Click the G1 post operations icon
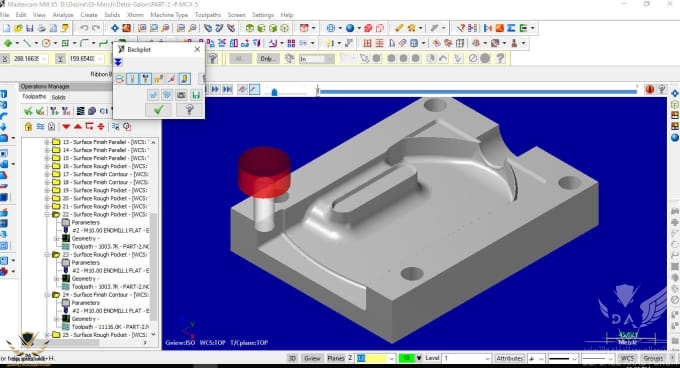 104,111
